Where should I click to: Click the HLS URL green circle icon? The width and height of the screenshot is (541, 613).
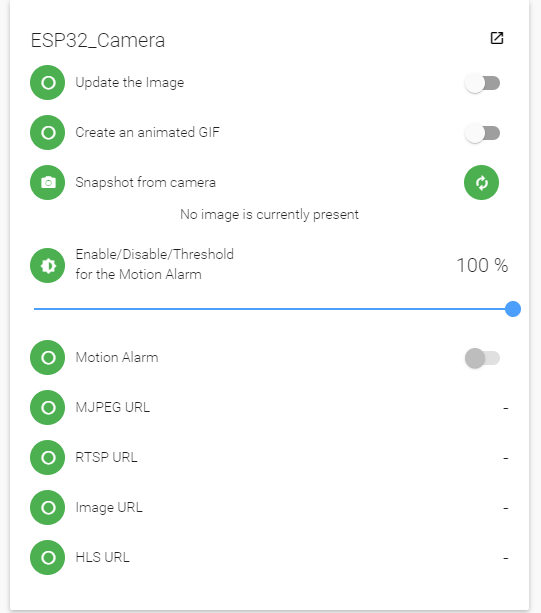(48, 557)
